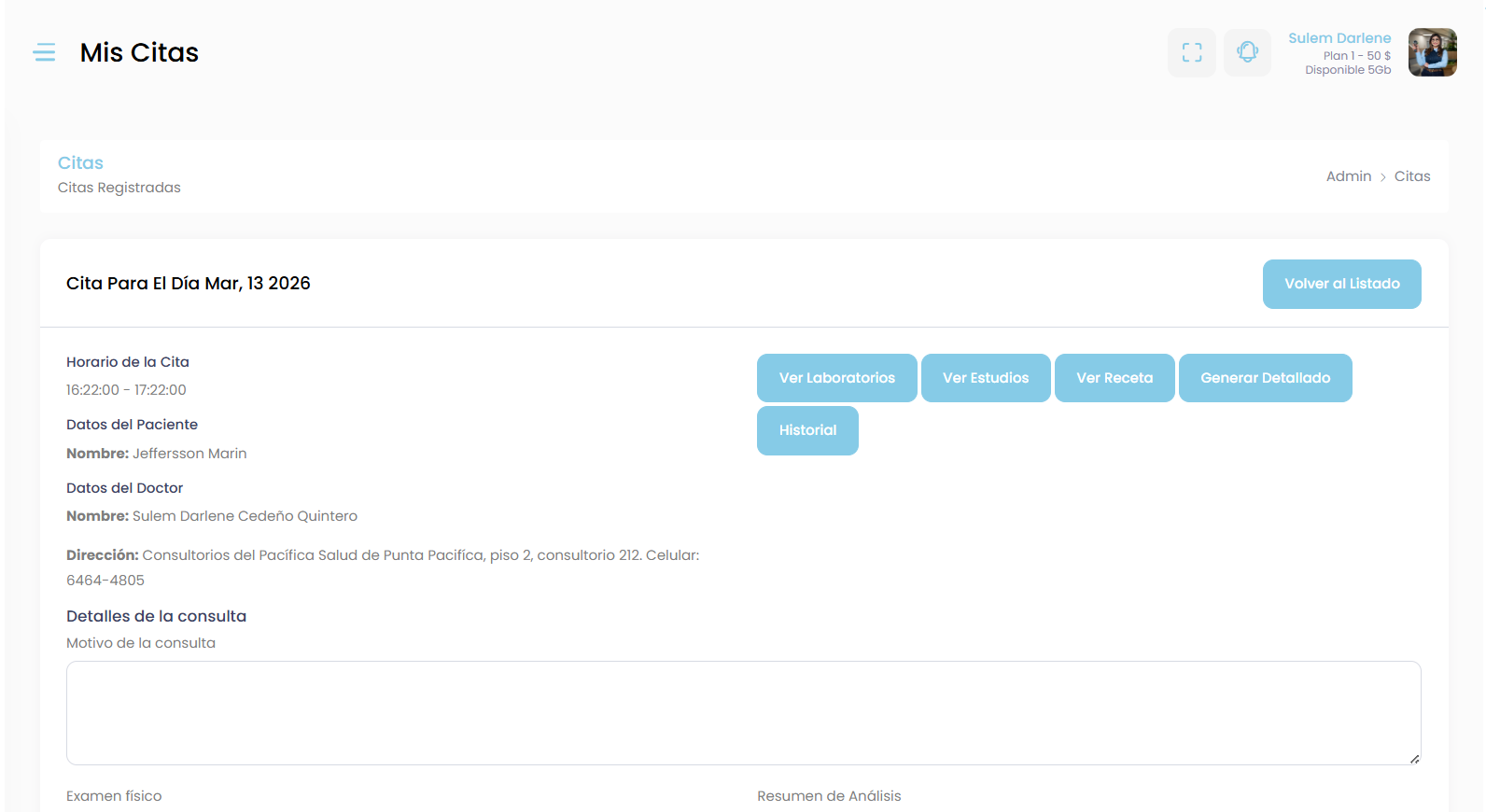
Task: Select Citas in the breadcrumb trail
Action: (x=1411, y=176)
